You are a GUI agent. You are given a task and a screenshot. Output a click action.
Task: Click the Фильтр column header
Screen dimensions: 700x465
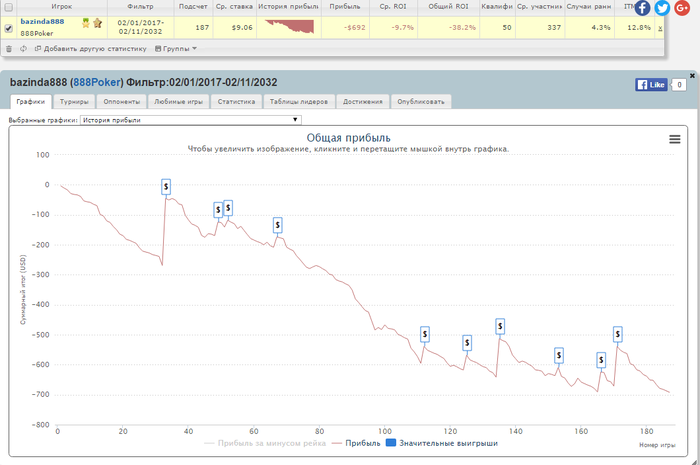click(x=140, y=7)
